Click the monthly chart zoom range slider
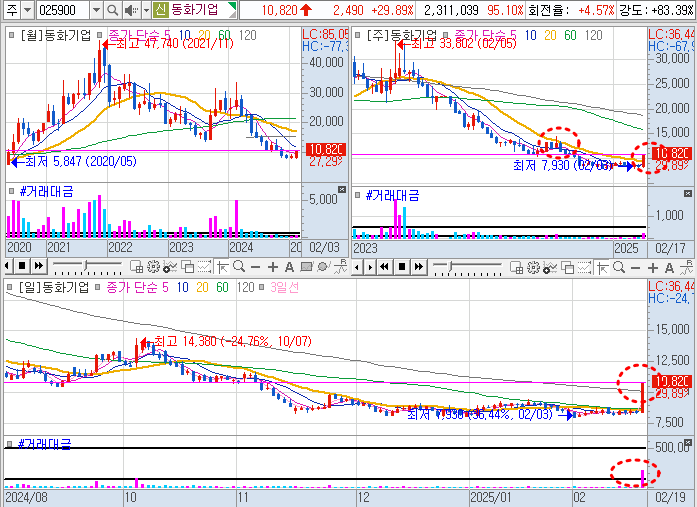The width and height of the screenshot is (697, 507). (87, 266)
